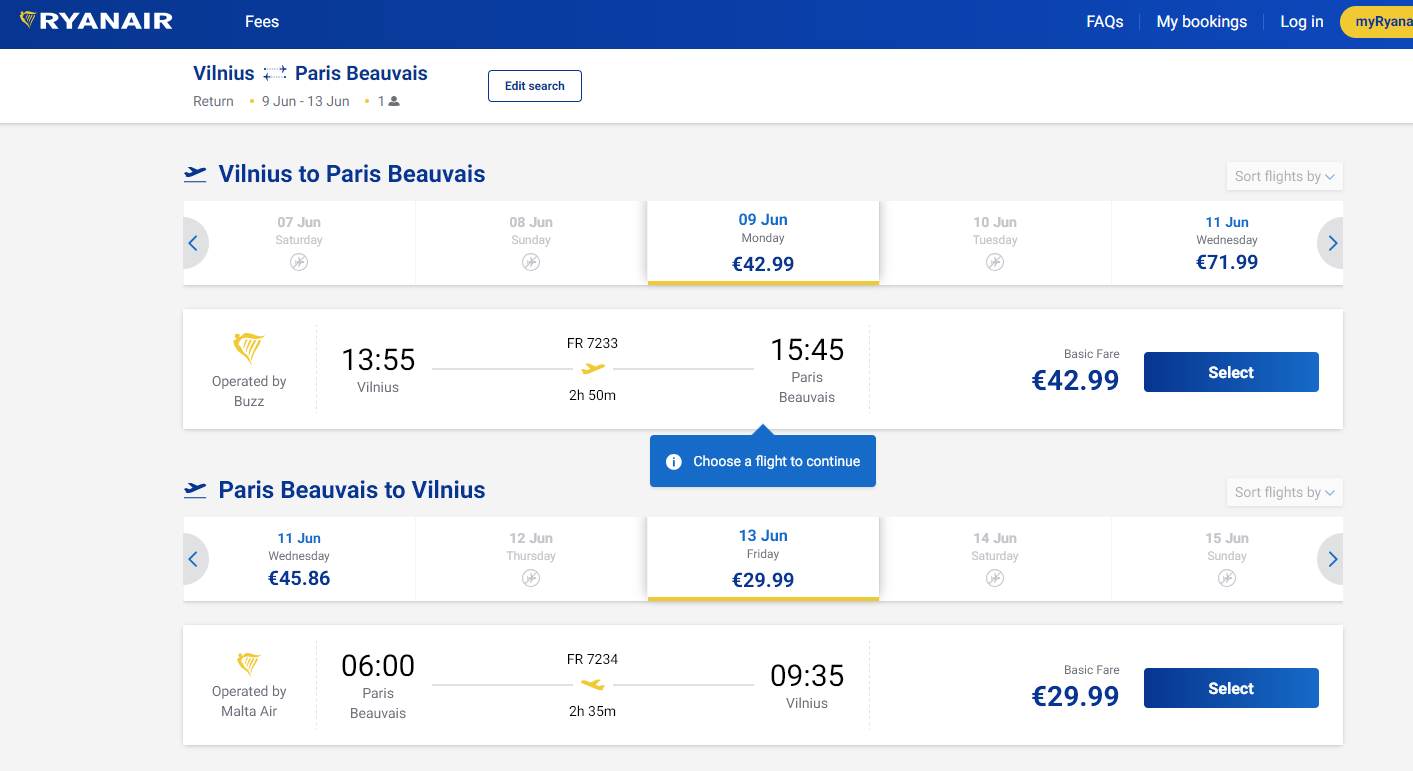Screen dimensions: 1413x771
Task: Open outbound Sort flights by dropdown
Action: point(1284,176)
